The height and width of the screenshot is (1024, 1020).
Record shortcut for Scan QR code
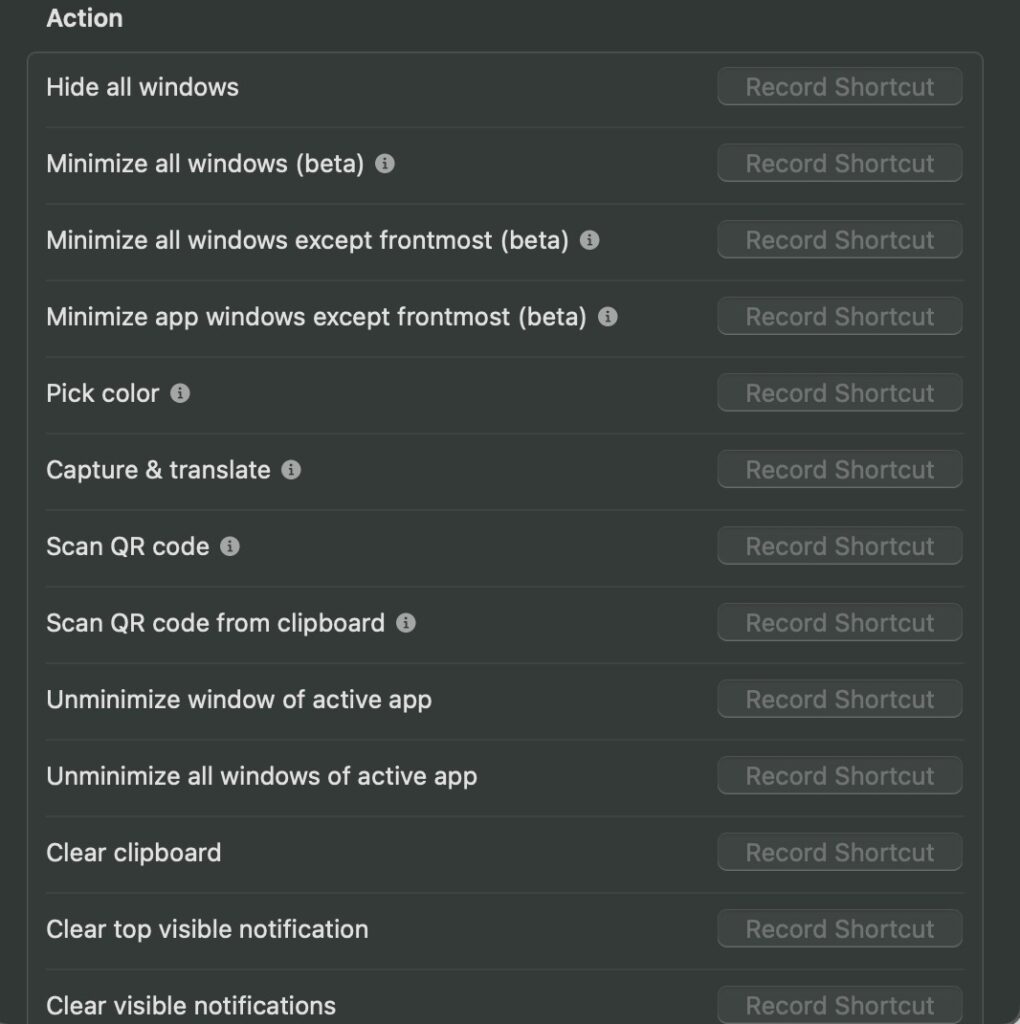point(840,545)
